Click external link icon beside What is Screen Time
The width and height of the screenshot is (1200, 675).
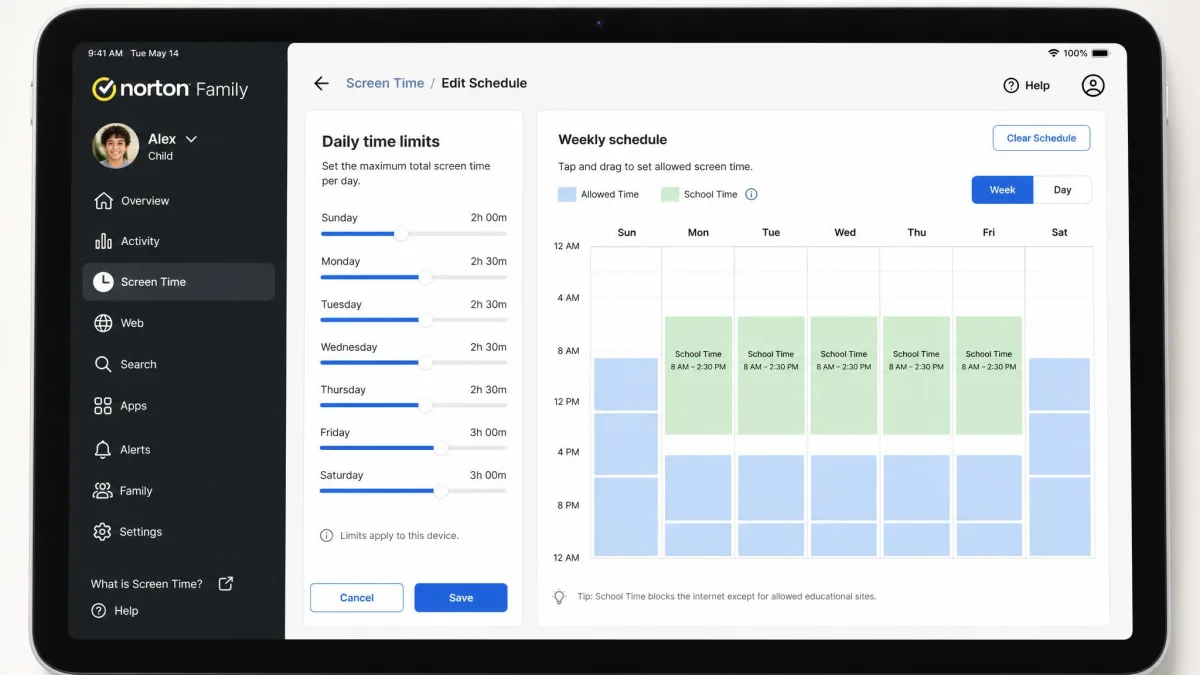point(226,583)
